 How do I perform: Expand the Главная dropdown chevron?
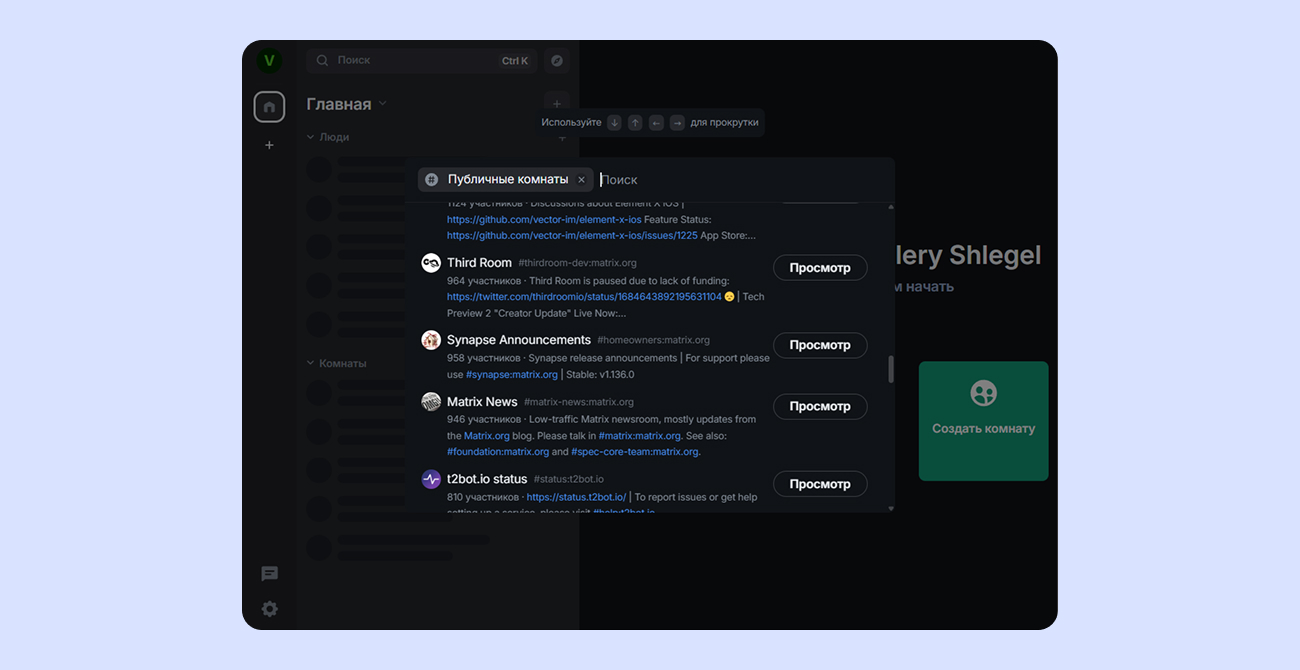click(382, 104)
